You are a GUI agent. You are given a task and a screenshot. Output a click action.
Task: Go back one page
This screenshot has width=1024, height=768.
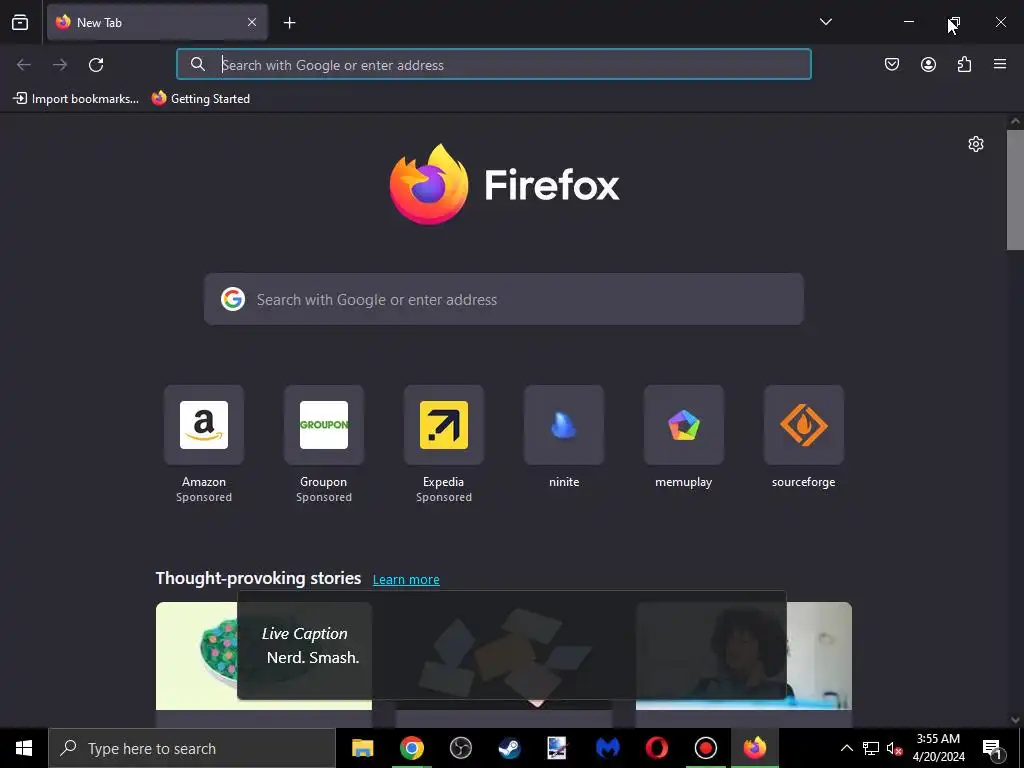24,65
